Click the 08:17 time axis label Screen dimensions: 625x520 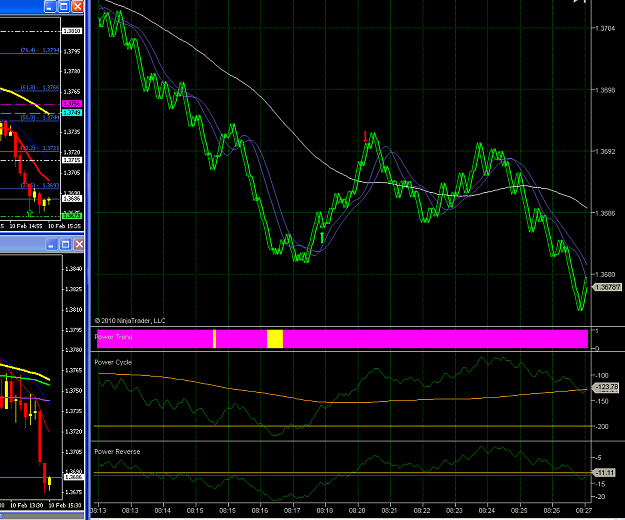coord(292,510)
